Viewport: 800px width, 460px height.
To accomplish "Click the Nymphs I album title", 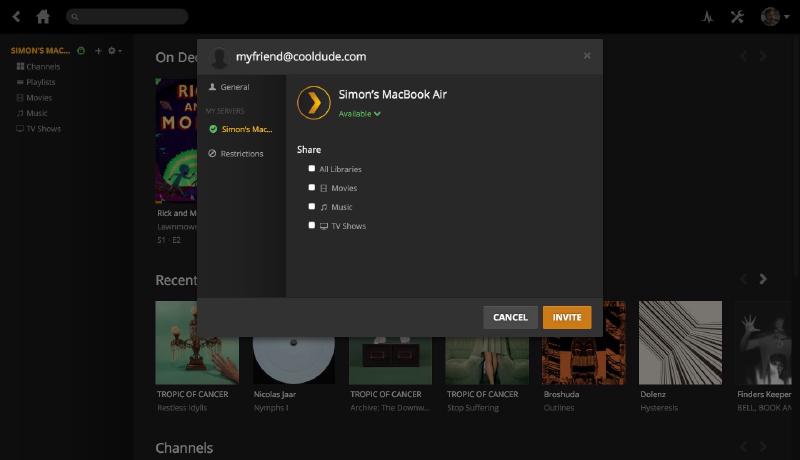I will 271,408.
